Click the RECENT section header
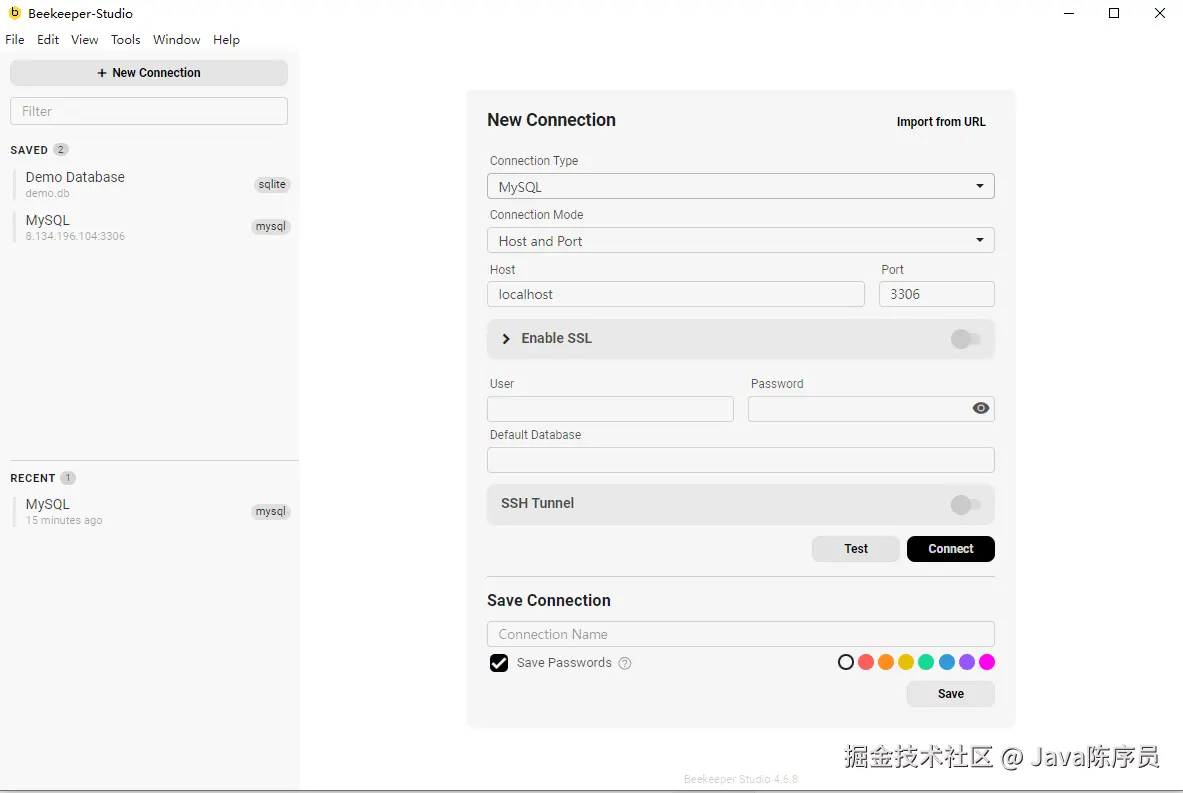This screenshot has height=793, width=1183. 32,478
